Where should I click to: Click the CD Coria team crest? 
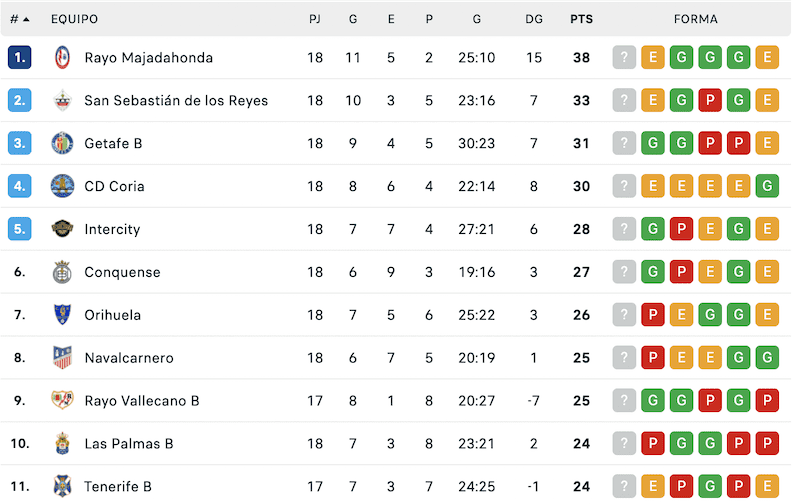(62, 186)
